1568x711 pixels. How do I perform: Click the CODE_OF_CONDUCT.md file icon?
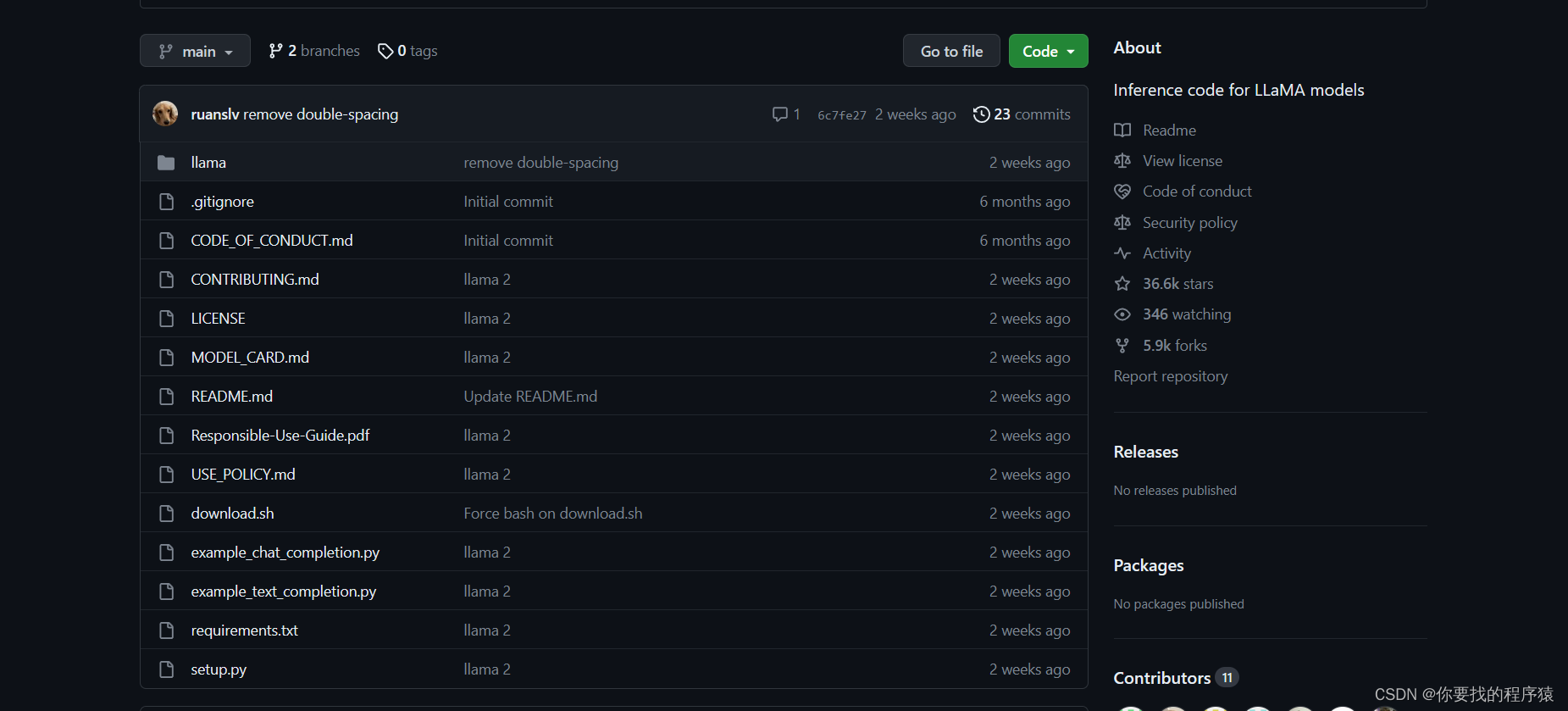[x=167, y=240]
